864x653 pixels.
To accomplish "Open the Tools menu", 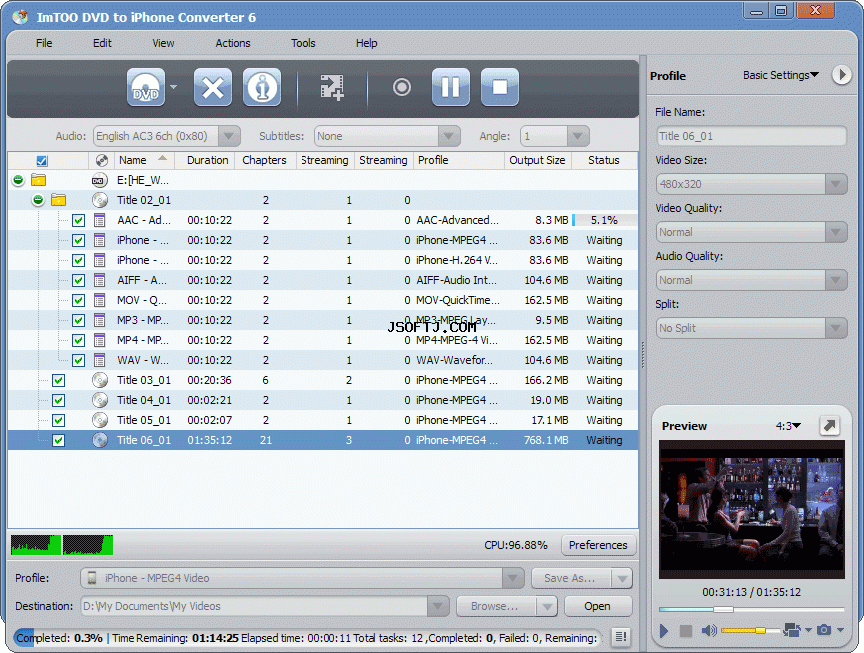I will [303, 43].
